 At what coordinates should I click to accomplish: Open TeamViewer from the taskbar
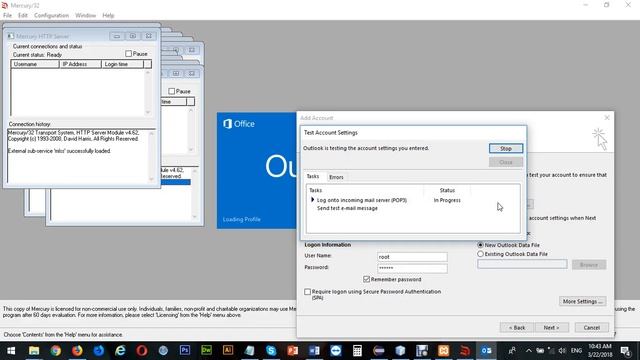336,351
